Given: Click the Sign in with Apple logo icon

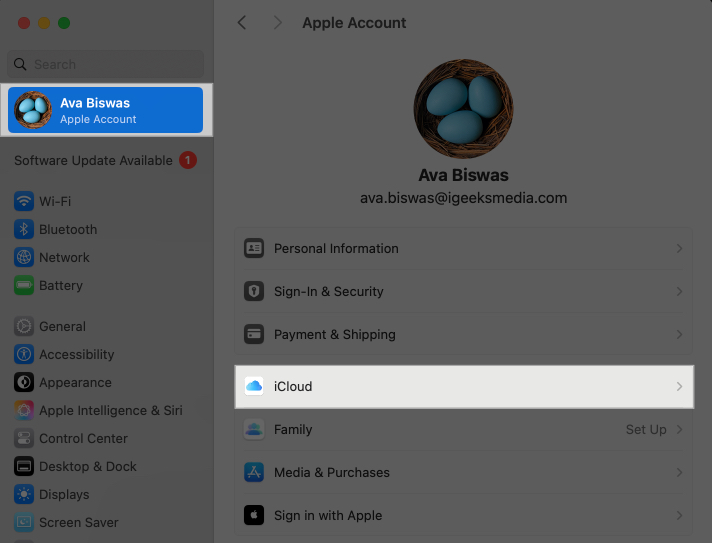Looking at the screenshot, I should 254,515.
